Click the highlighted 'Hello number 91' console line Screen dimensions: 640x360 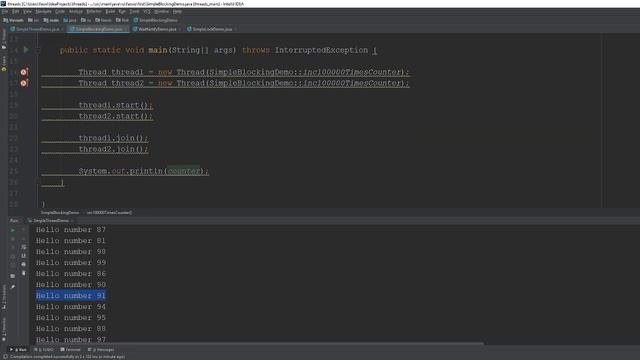(x=71, y=296)
